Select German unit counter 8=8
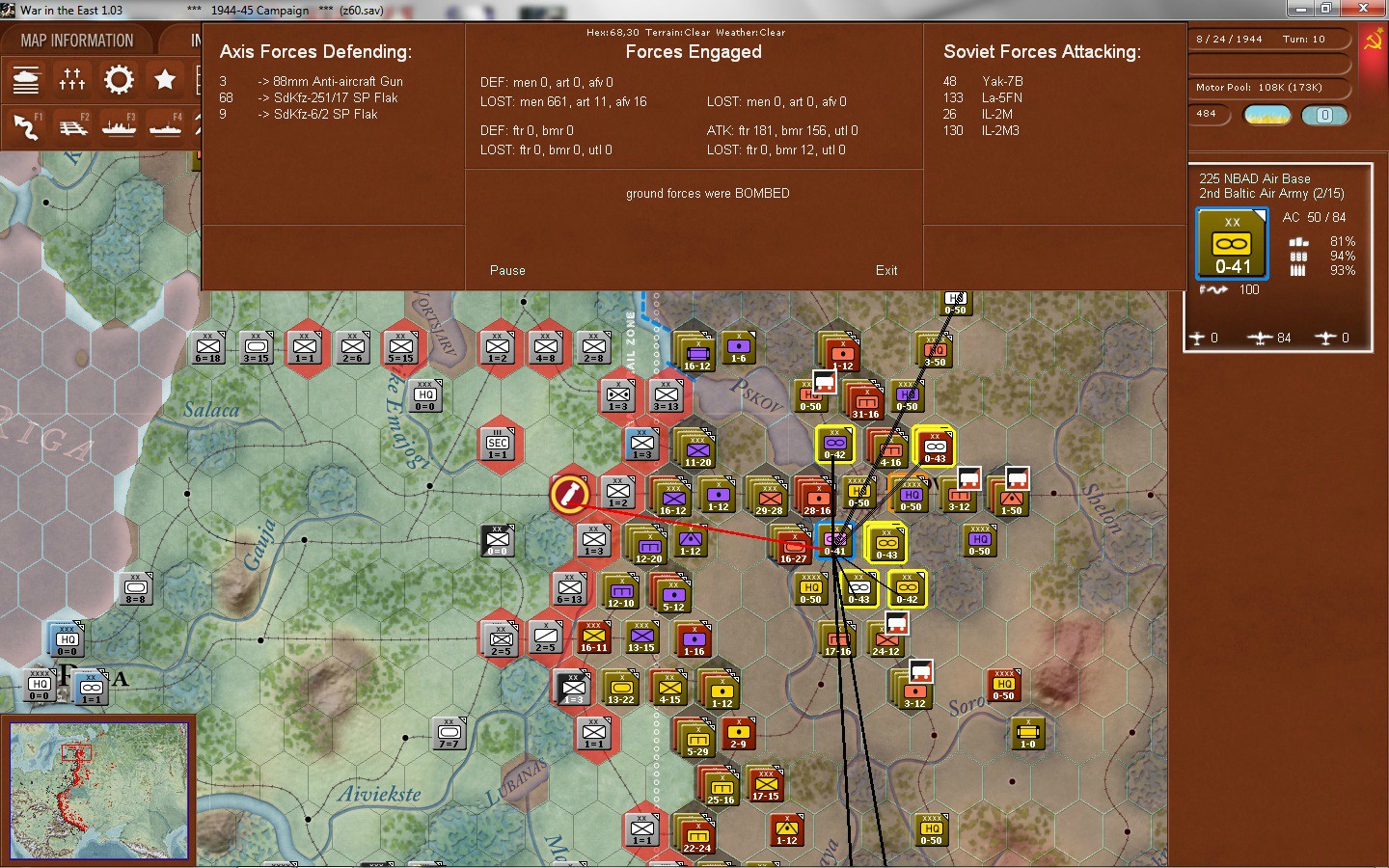 [x=136, y=587]
